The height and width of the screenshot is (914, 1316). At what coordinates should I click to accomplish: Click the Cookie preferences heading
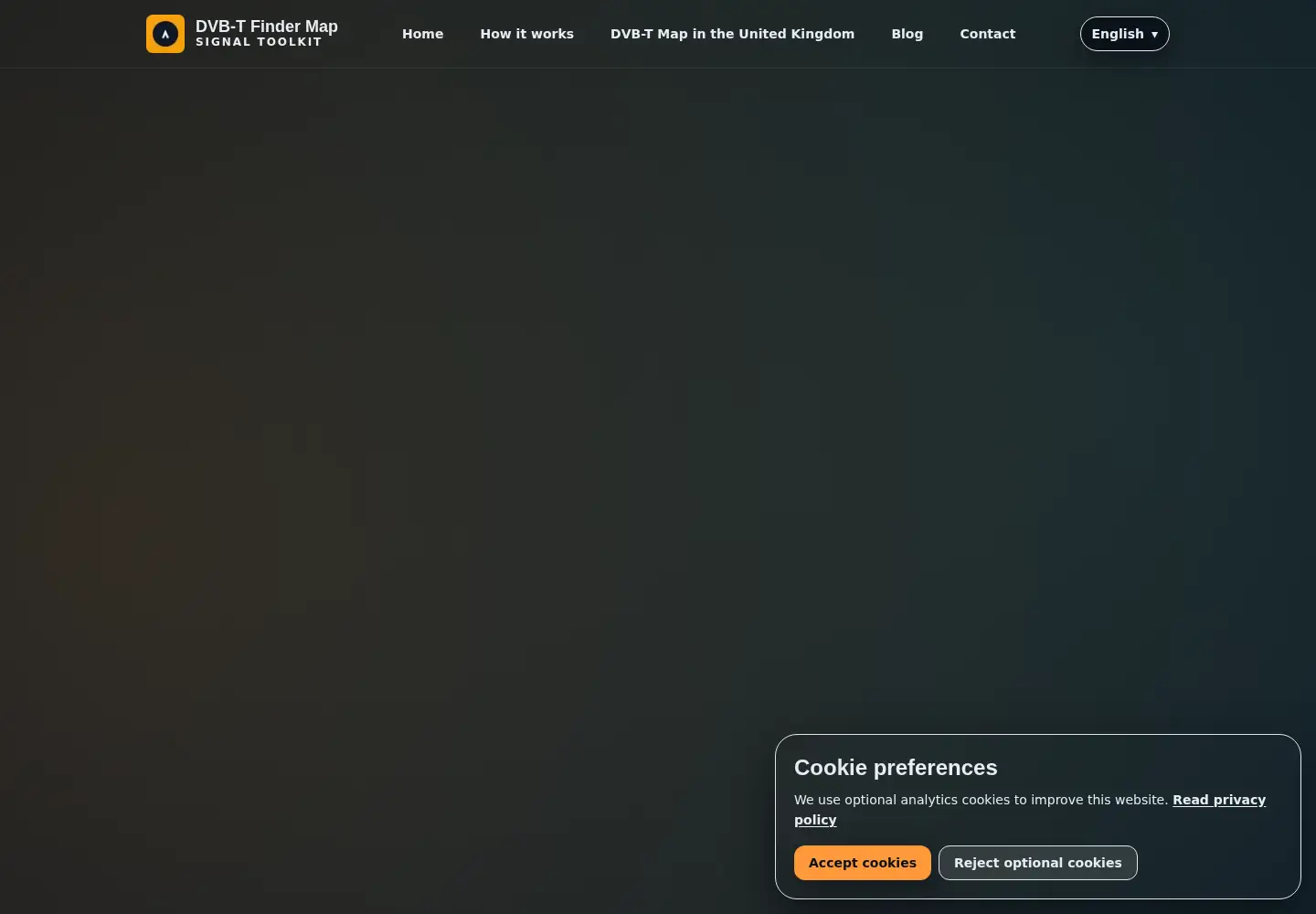(x=896, y=768)
